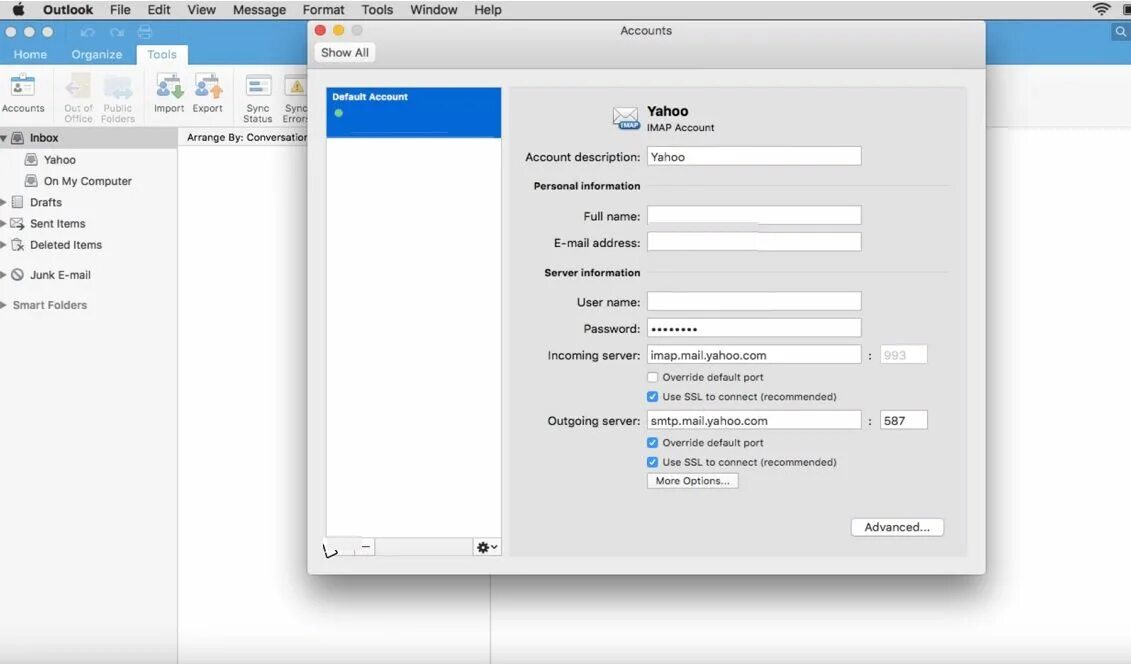Click the print icon in title bar
Screen dimensions: 1131x664
click(145, 32)
